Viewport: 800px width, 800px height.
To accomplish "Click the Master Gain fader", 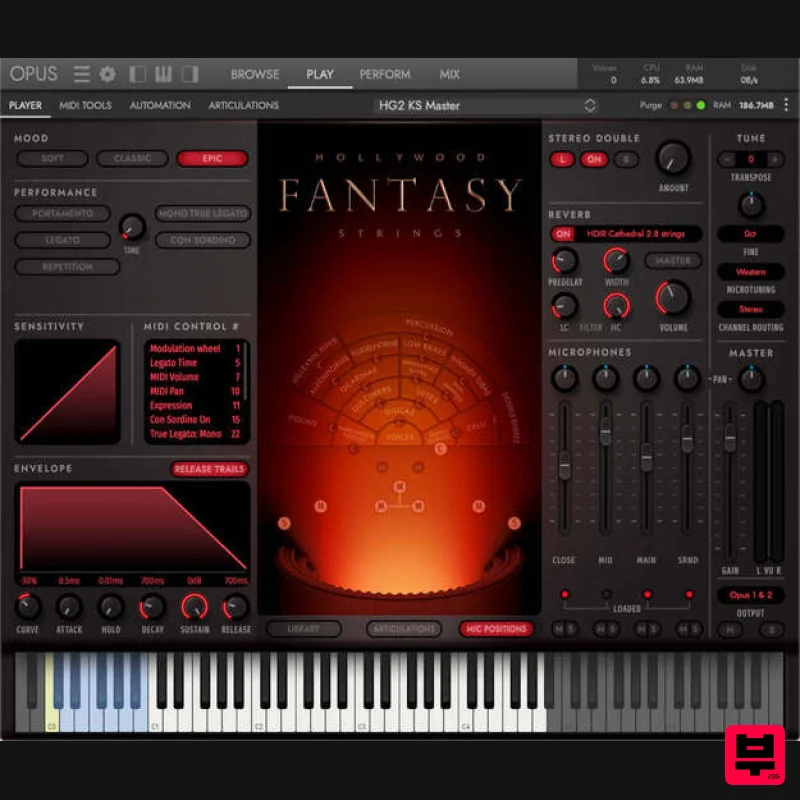I will [730, 438].
